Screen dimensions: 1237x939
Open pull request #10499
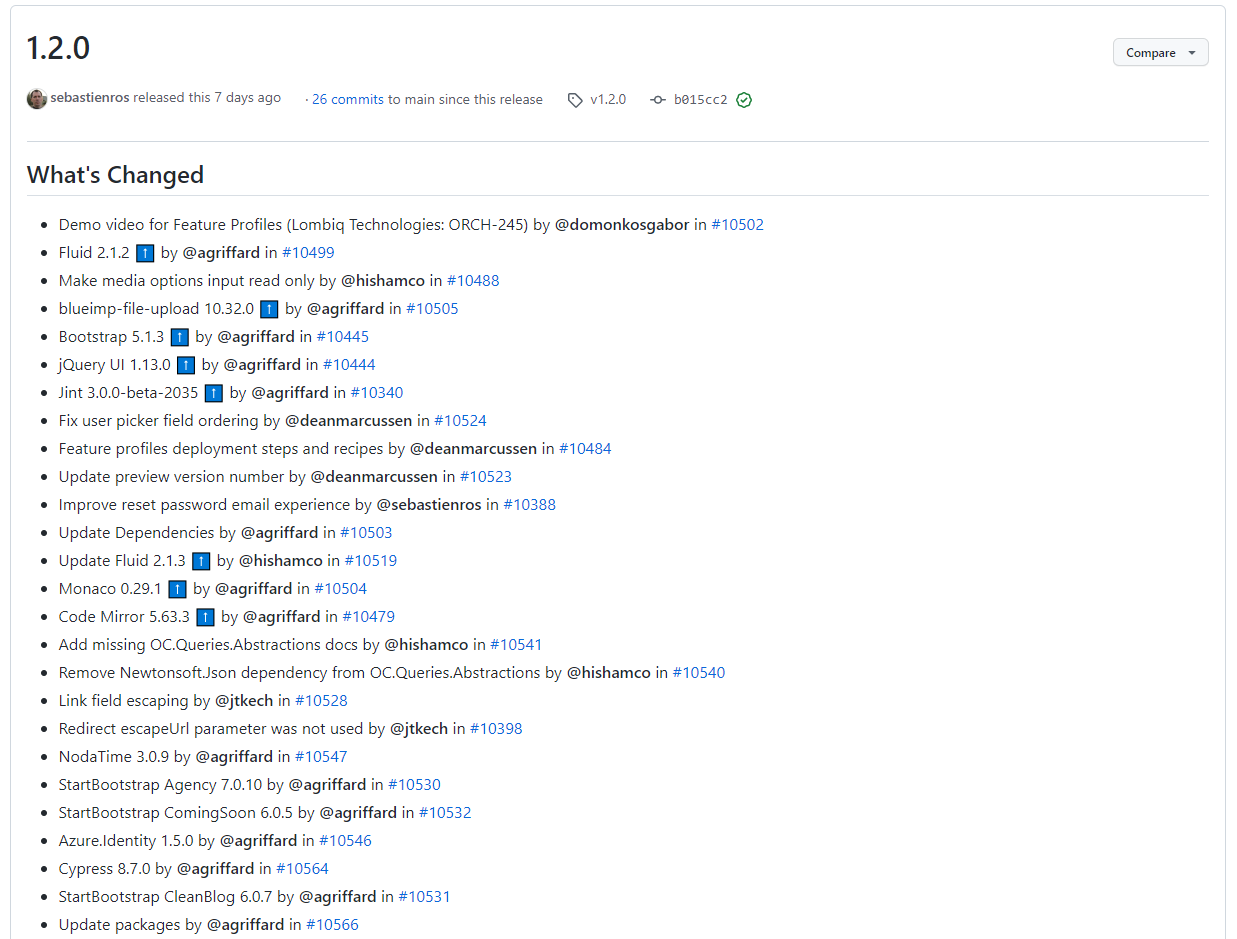308,253
